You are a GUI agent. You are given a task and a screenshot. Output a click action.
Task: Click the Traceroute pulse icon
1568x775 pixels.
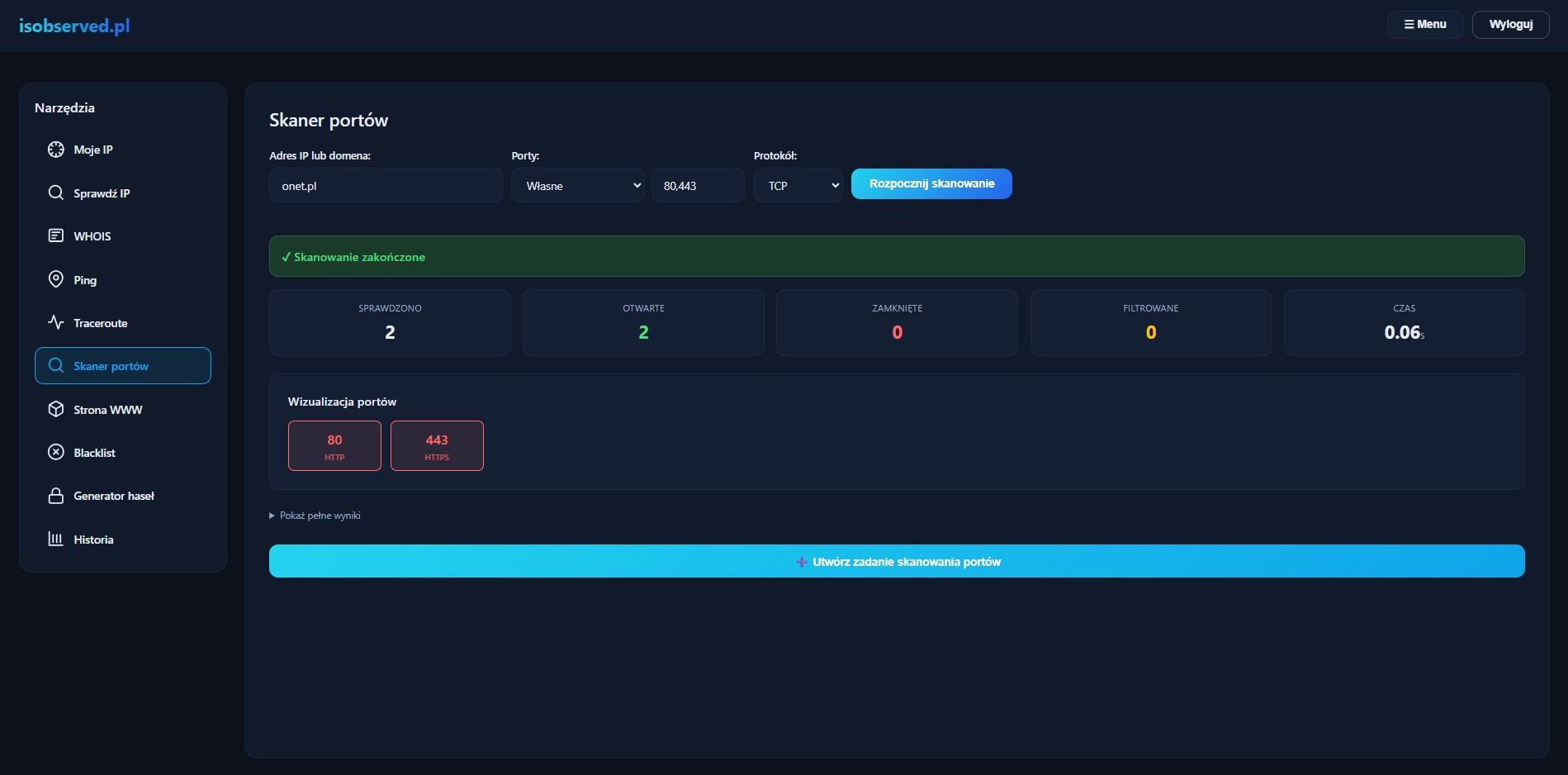pos(56,322)
